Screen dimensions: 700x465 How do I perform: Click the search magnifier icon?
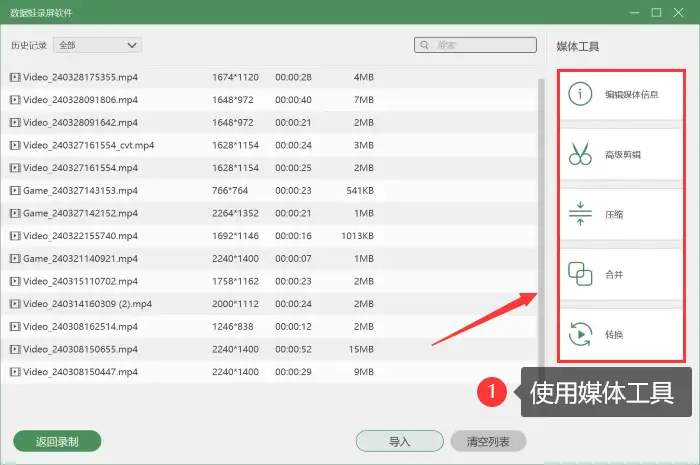(425, 45)
